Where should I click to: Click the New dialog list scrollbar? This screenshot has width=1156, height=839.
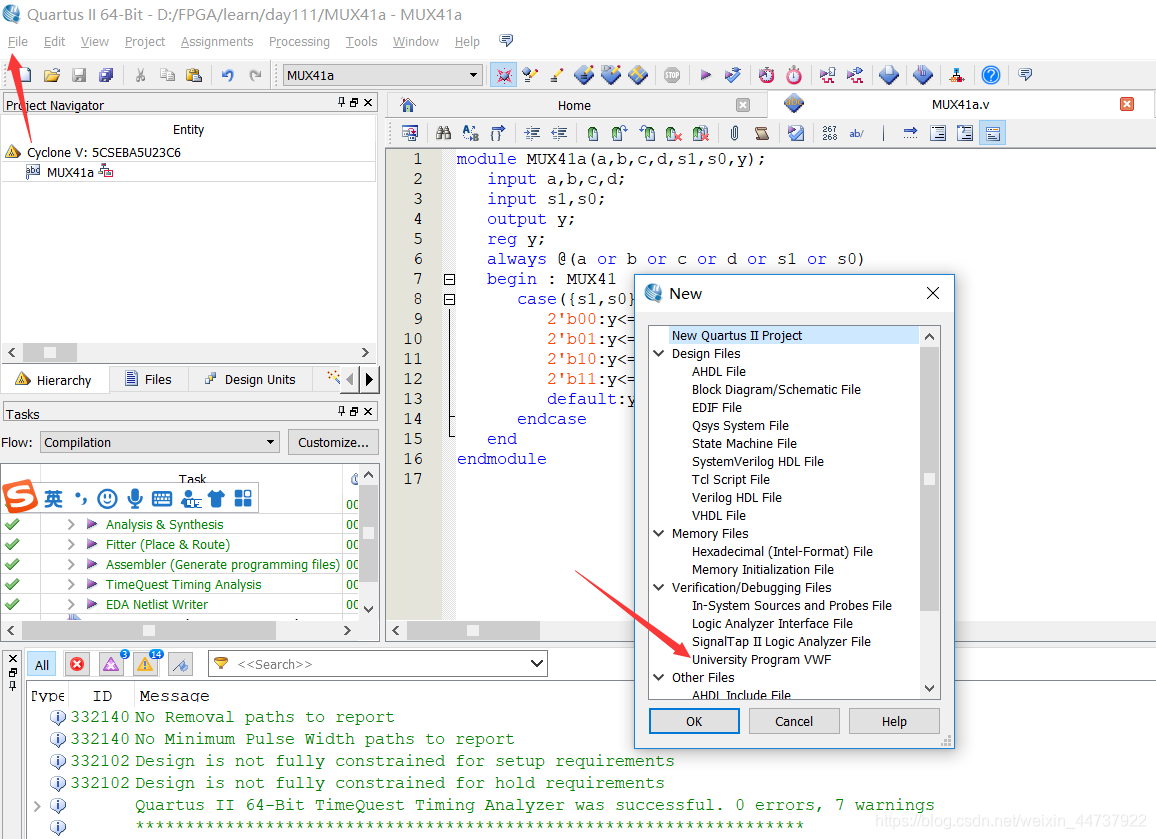(930, 479)
